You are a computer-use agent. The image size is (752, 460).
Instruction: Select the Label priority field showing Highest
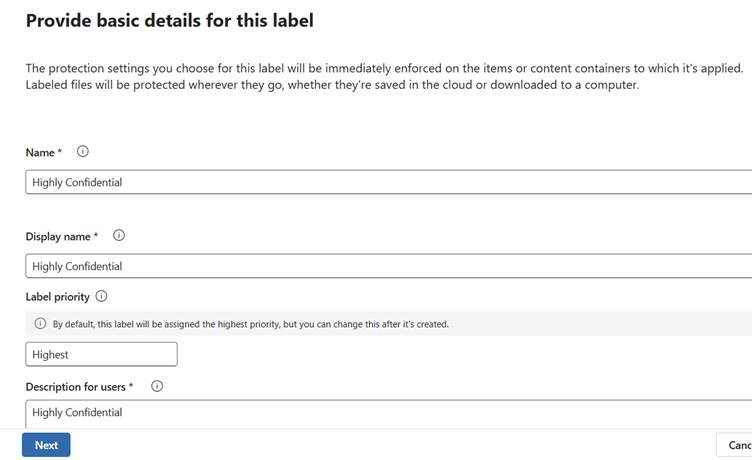[101, 354]
